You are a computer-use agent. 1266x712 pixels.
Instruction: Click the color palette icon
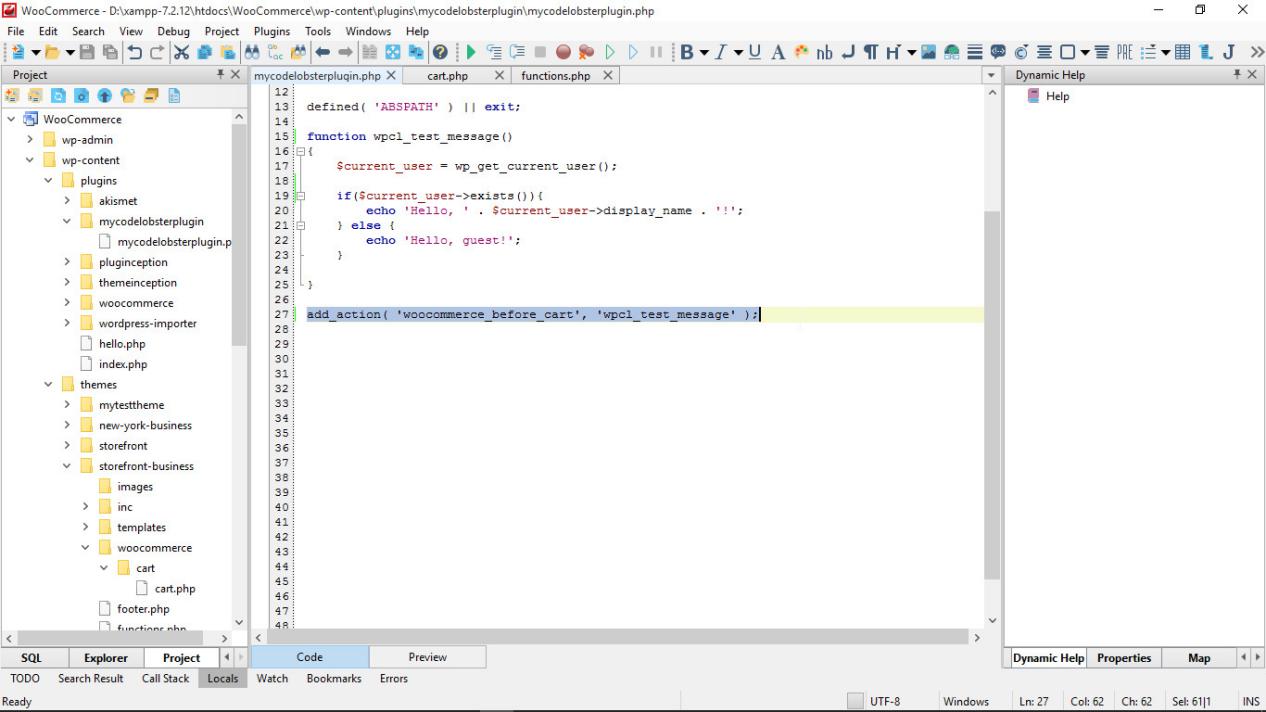click(x=801, y=52)
